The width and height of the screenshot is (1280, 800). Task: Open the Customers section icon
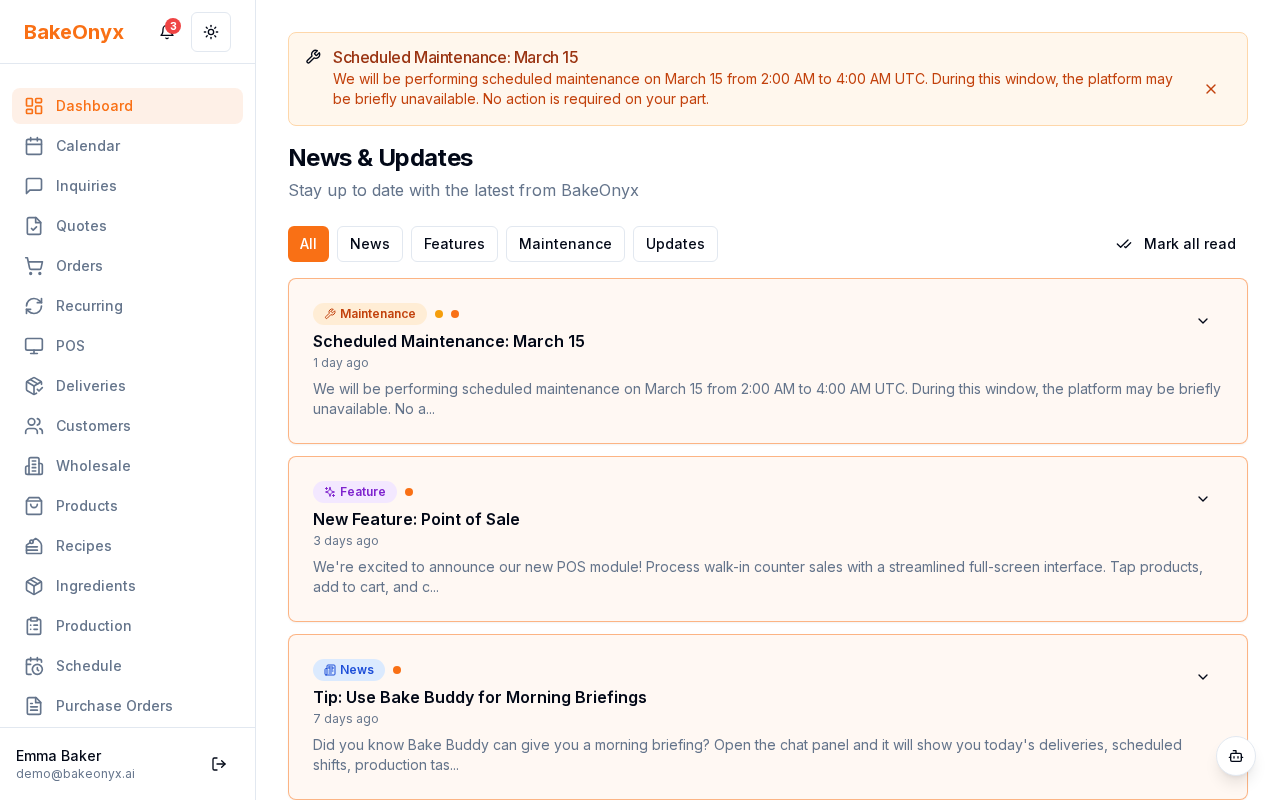34,426
